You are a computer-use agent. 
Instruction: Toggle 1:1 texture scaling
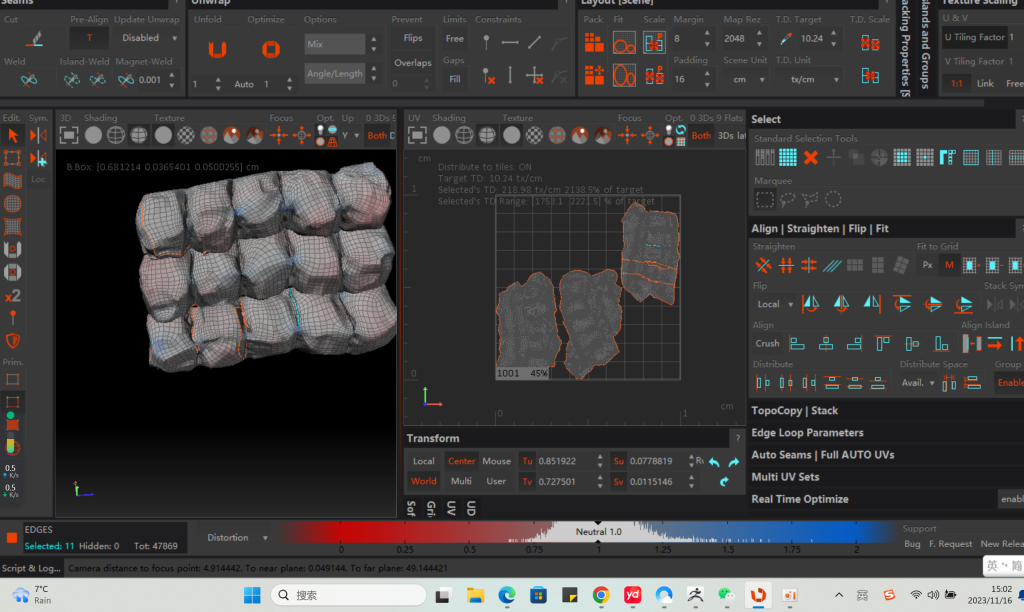pos(957,84)
